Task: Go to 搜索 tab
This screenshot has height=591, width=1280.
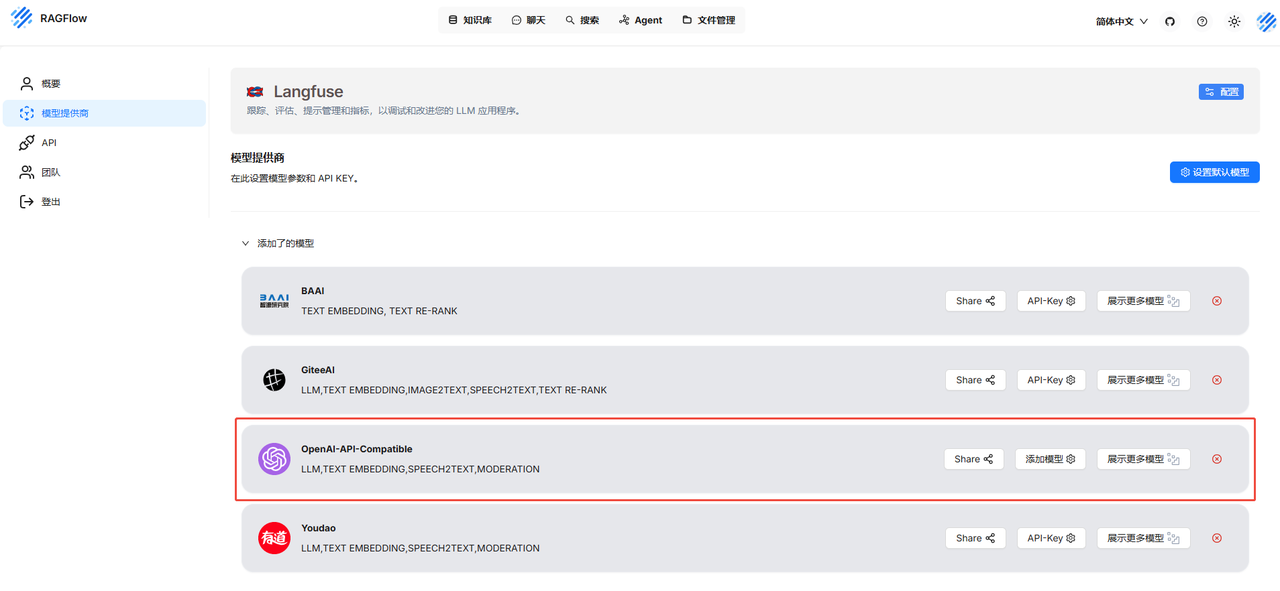Action: [x=582, y=20]
